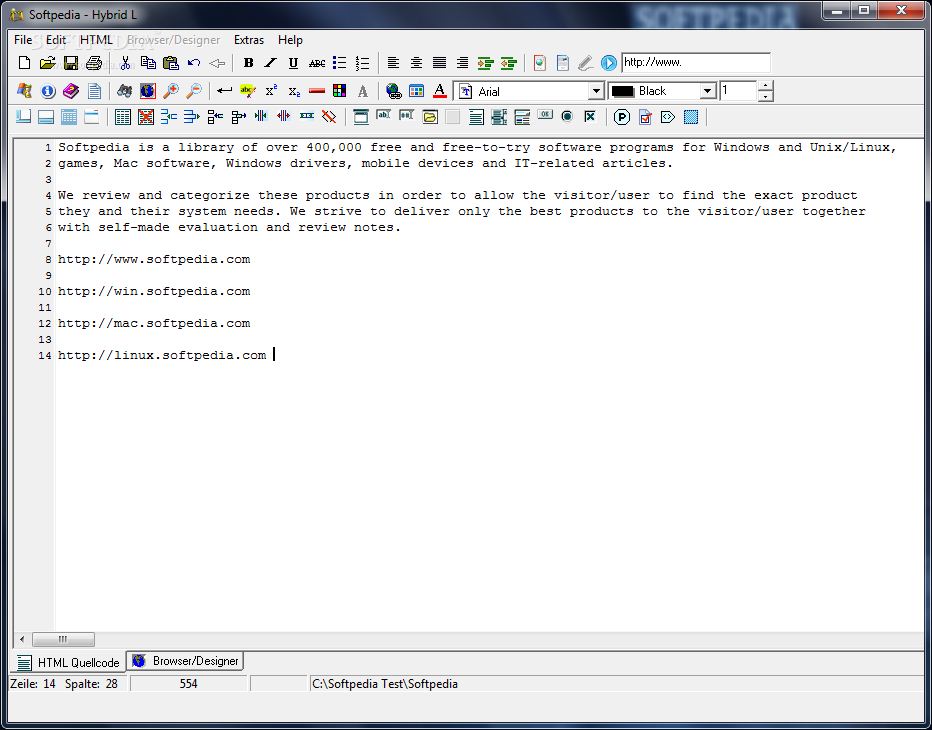Switch to the HTML Quellcode tab
The width and height of the screenshot is (932, 730).
68,662
